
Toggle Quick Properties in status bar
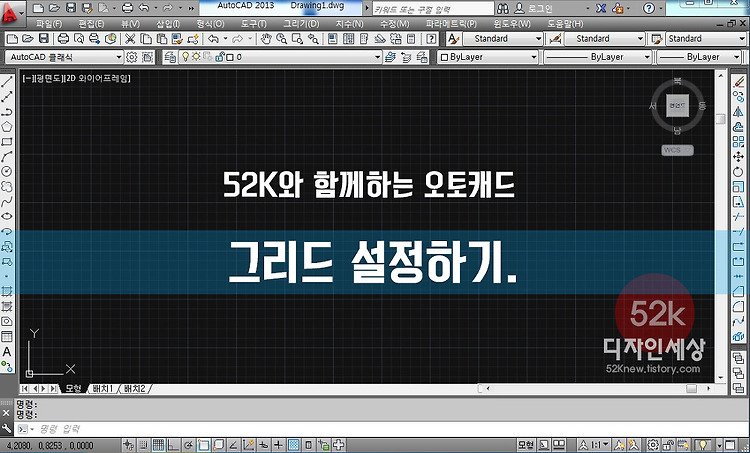(x=309, y=445)
